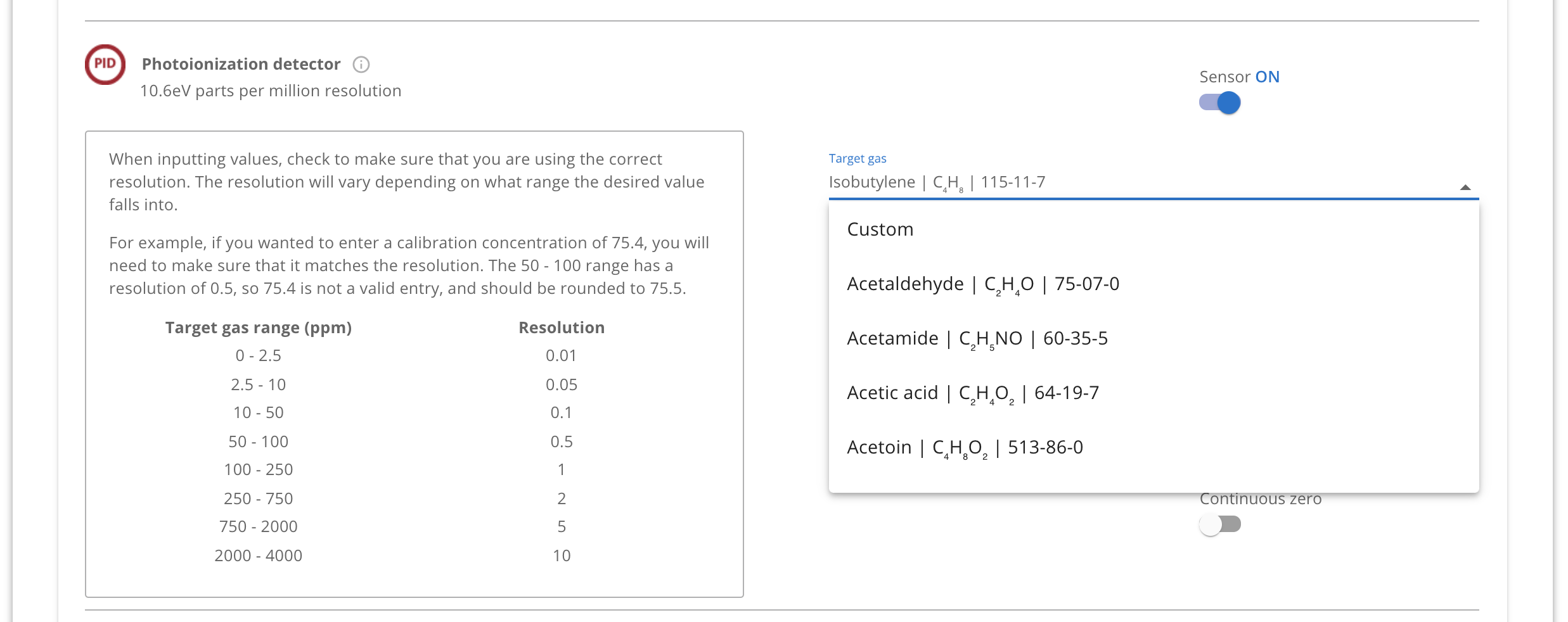Image resolution: width=1568 pixels, height=622 pixels.
Task: Select Custom from the gas list
Action: click(879, 229)
